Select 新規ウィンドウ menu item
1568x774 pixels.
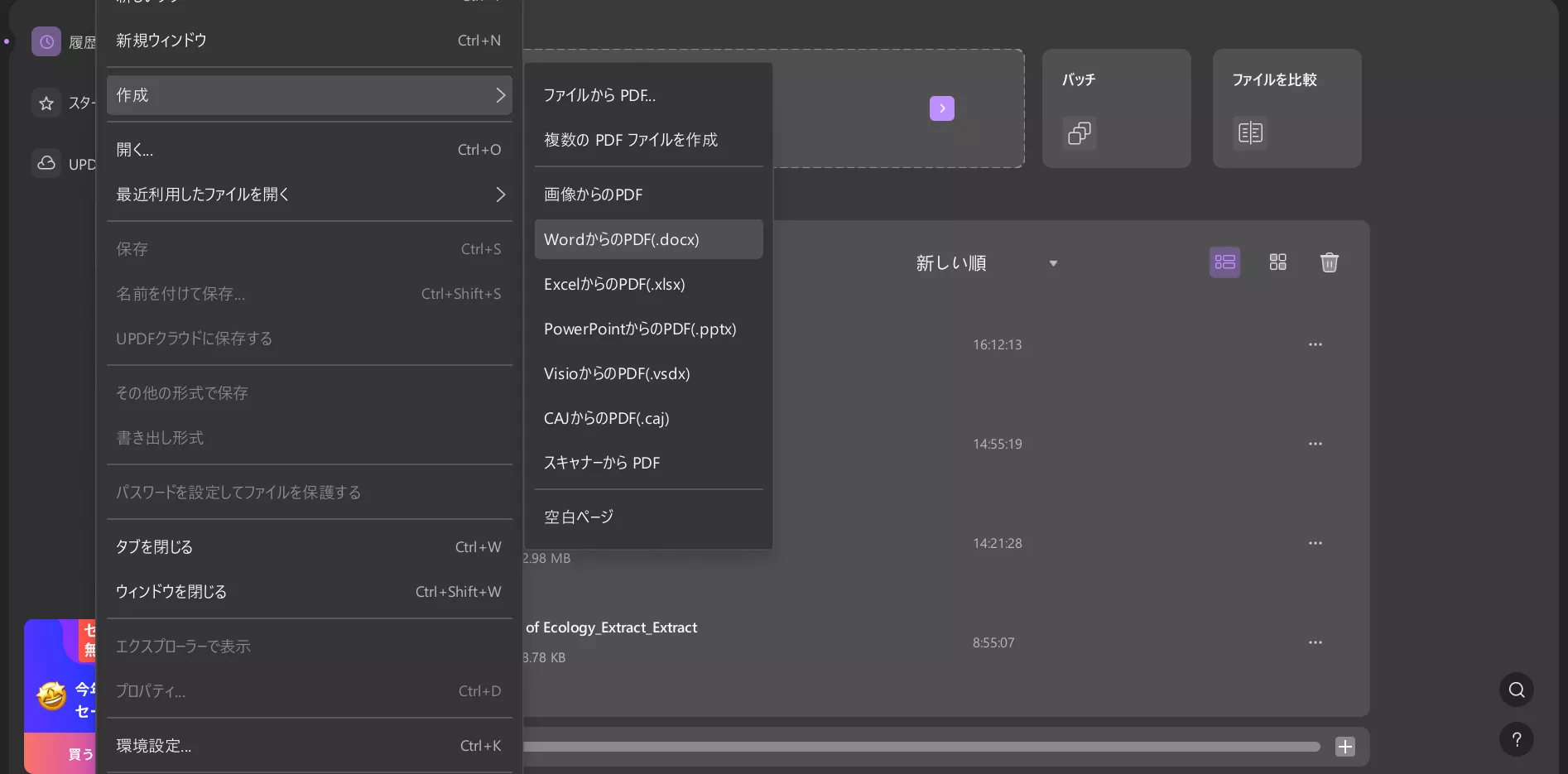tap(310, 41)
